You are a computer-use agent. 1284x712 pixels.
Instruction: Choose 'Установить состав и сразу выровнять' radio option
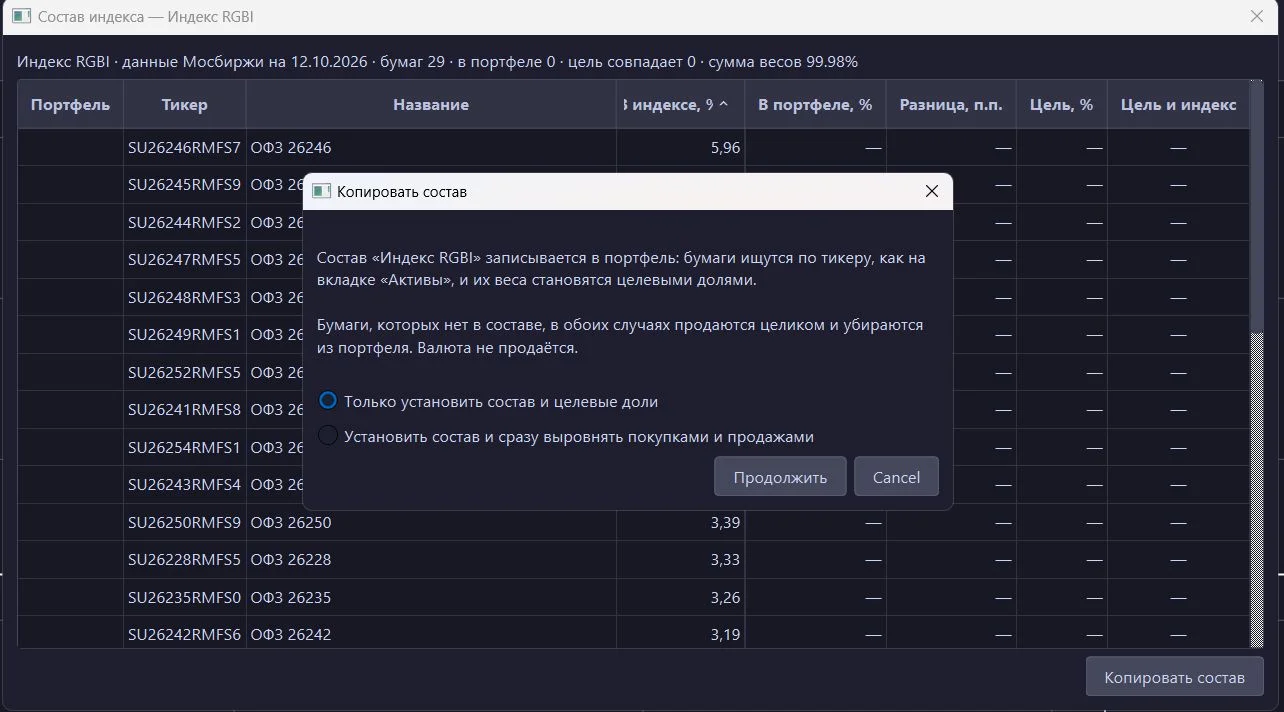566,437
